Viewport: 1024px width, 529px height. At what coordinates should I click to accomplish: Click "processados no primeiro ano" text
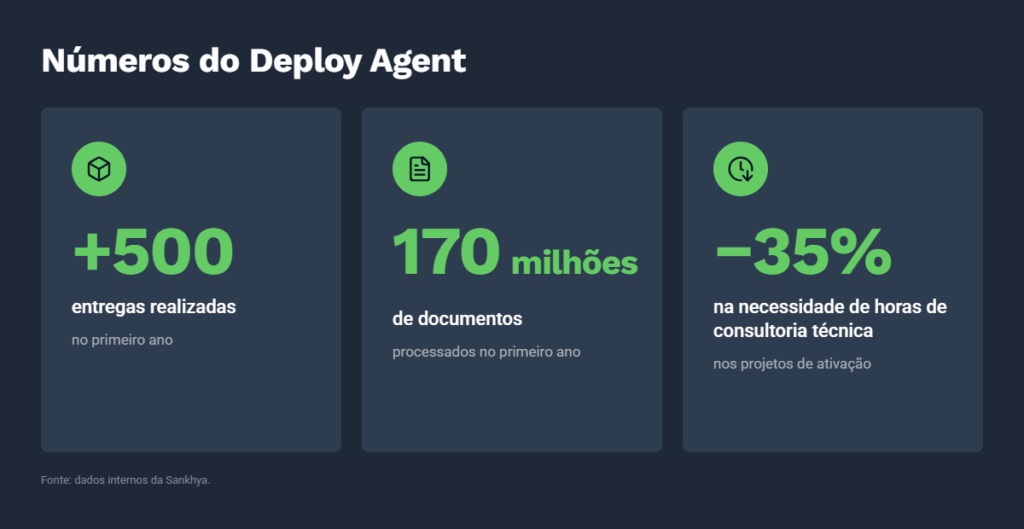click(486, 352)
